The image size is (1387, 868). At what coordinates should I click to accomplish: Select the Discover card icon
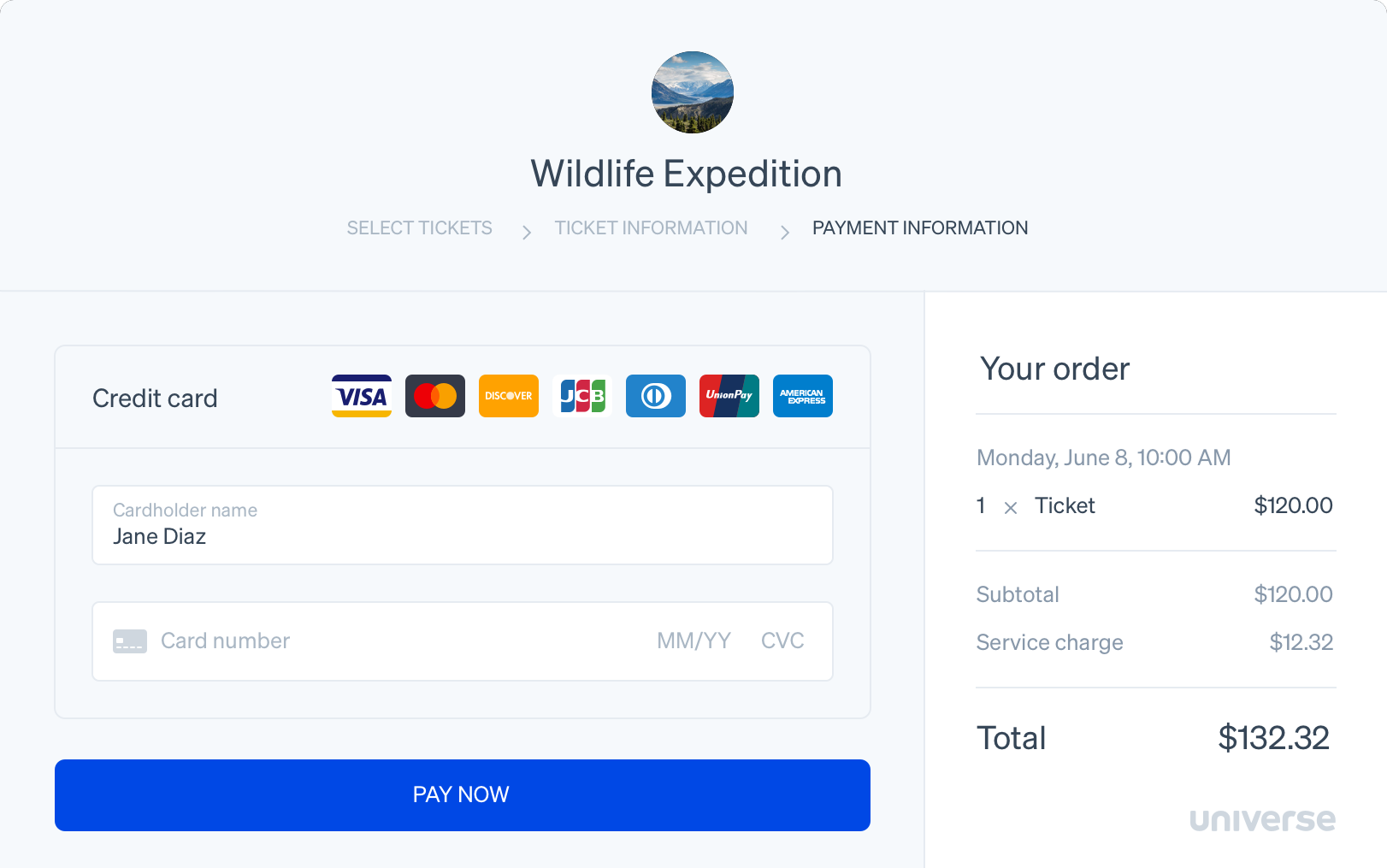[509, 396]
